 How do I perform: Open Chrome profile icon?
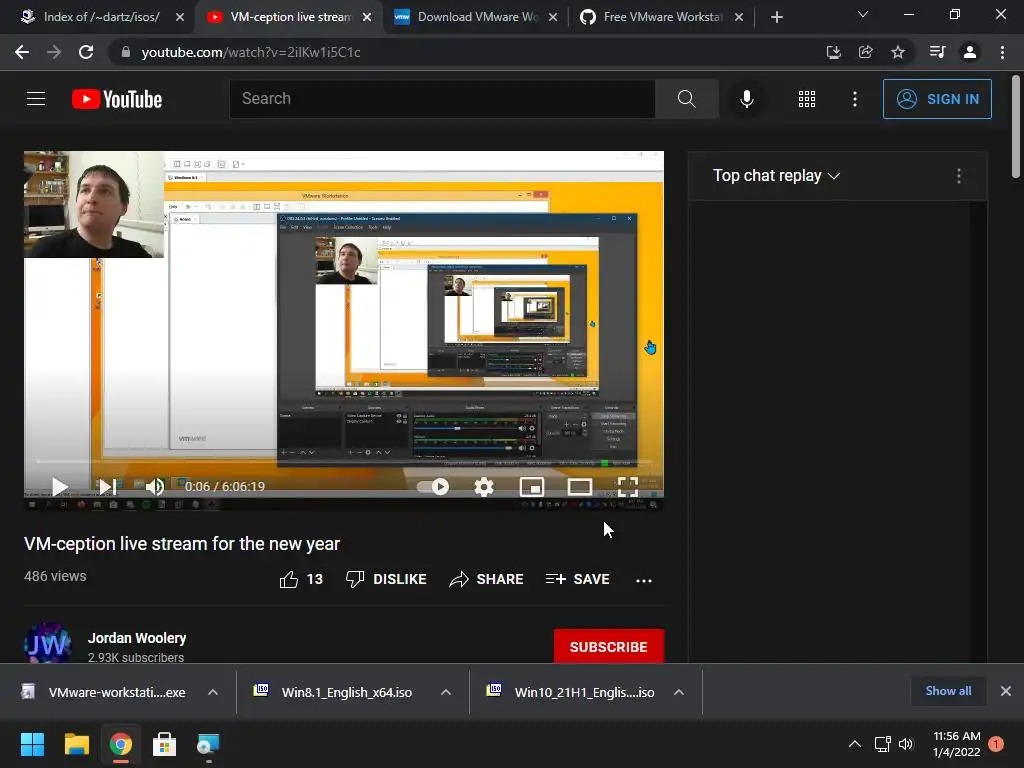(970, 52)
